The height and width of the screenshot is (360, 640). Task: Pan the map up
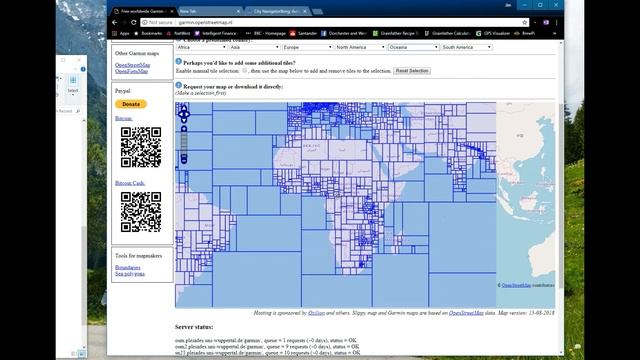pos(184,109)
